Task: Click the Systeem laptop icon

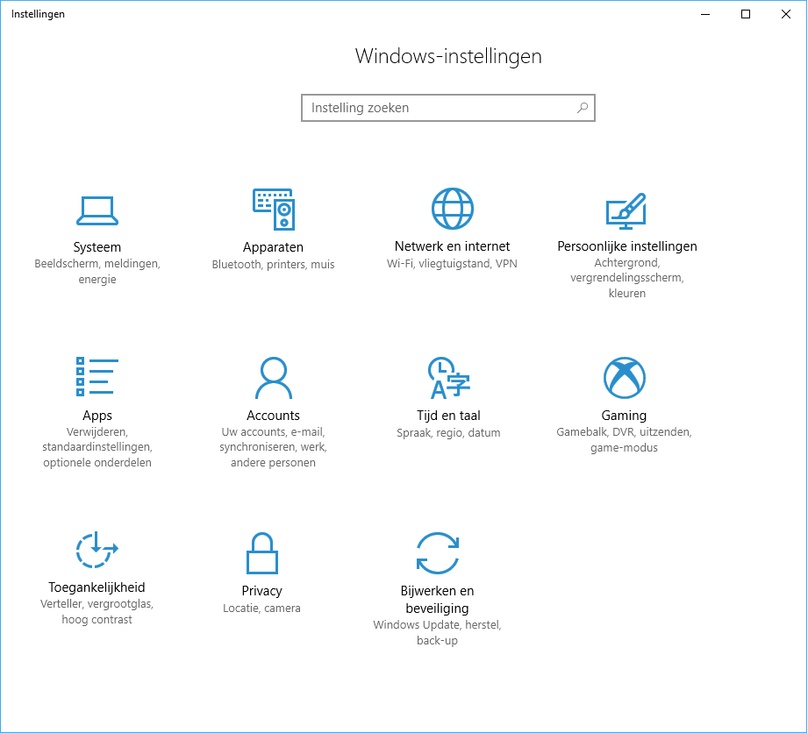Action: pos(97,209)
